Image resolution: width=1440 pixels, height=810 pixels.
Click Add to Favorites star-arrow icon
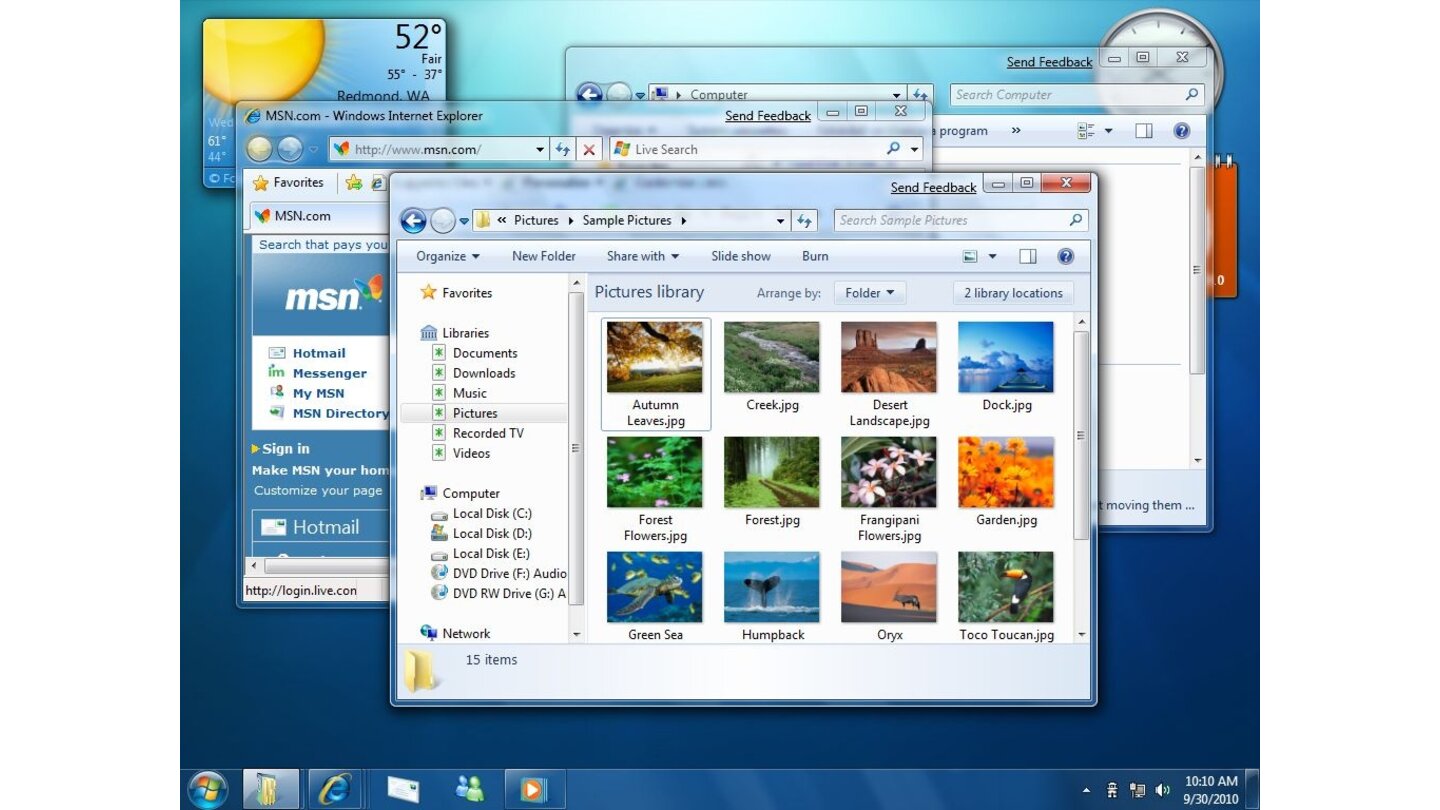[354, 183]
